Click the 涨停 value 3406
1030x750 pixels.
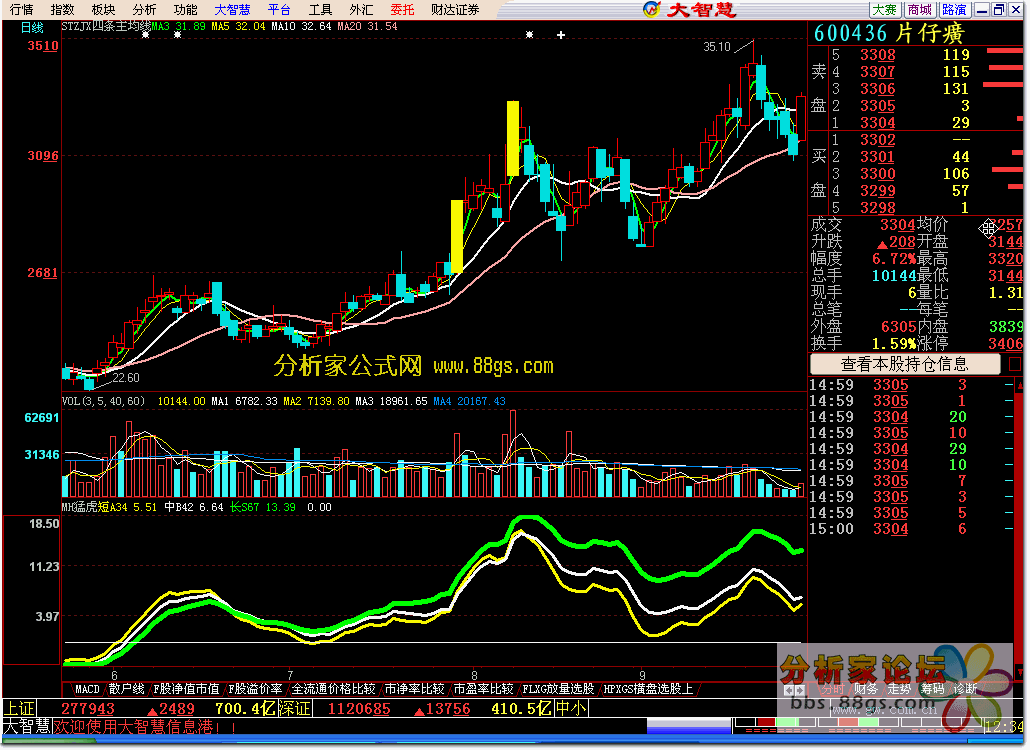[1005, 343]
